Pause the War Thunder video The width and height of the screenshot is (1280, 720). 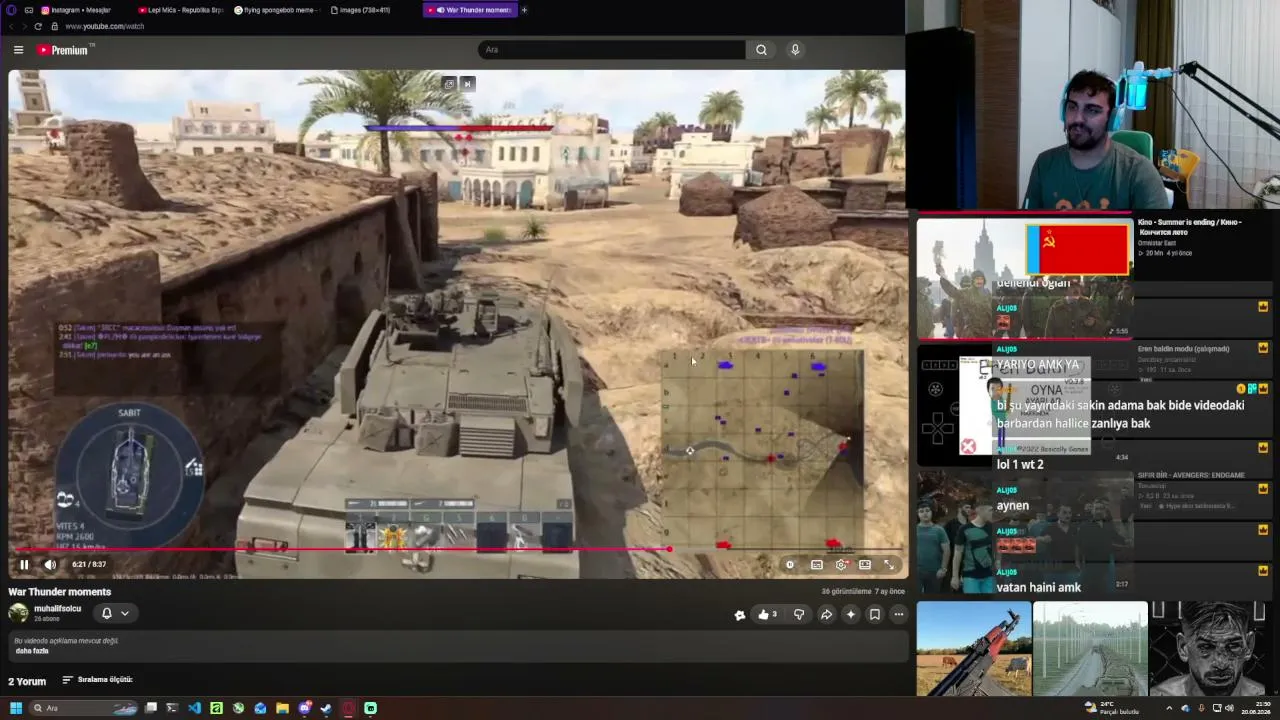[x=24, y=564]
